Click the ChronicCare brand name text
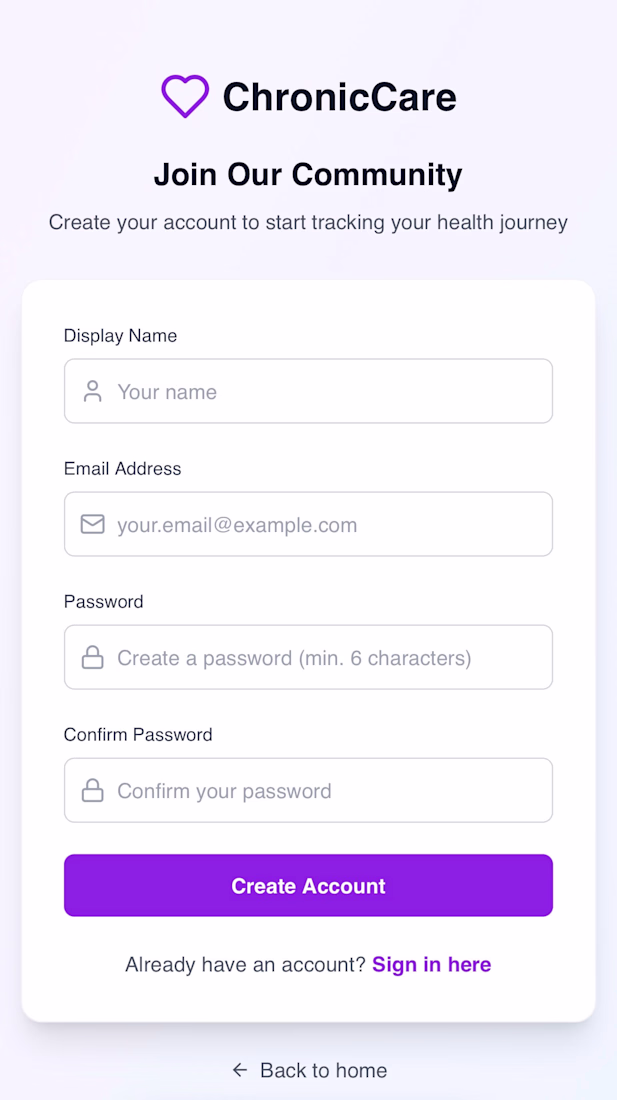The height and width of the screenshot is (1100, 617). pyautogui.click(x=339, y=97)
